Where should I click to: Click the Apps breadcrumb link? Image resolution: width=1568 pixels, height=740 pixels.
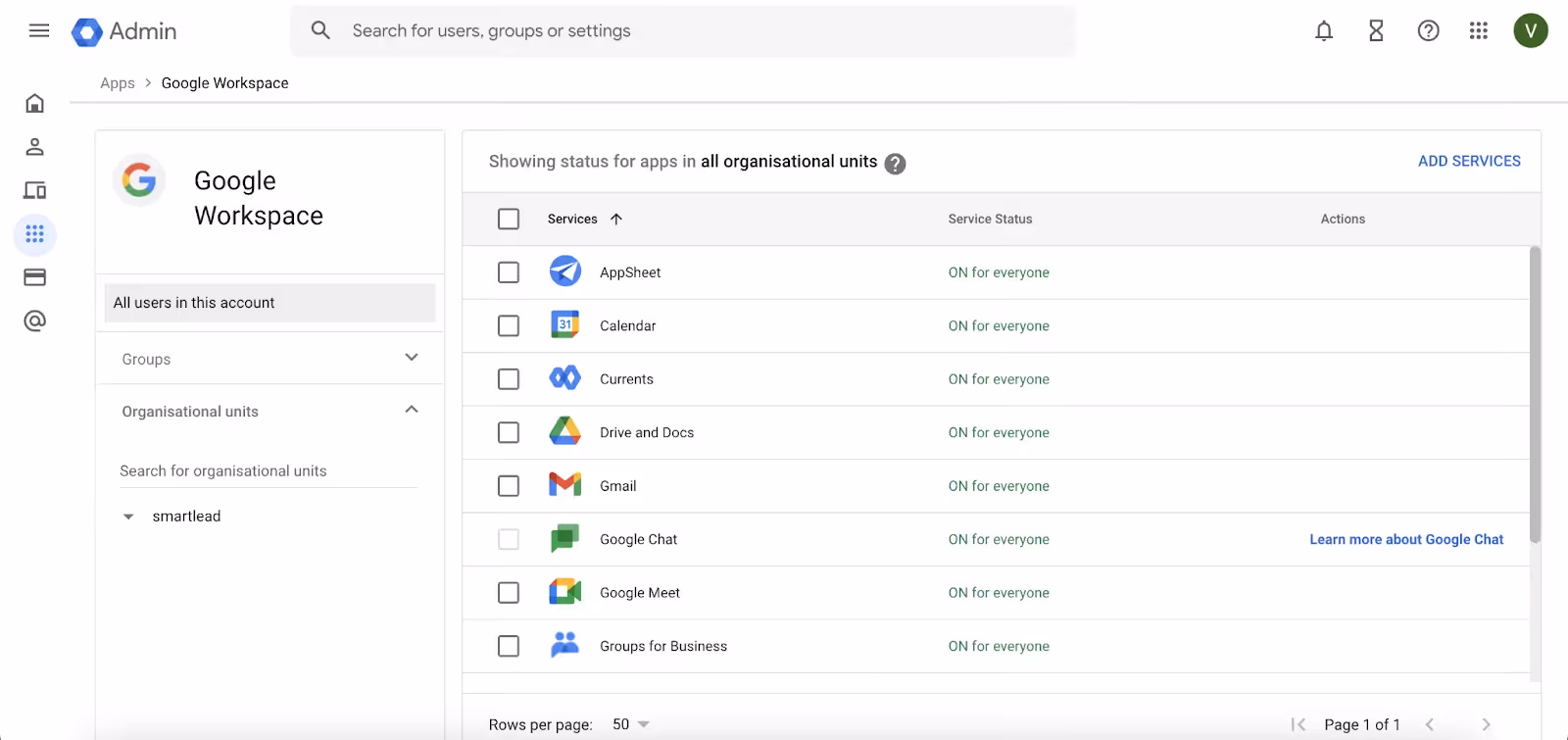point(118,83)
